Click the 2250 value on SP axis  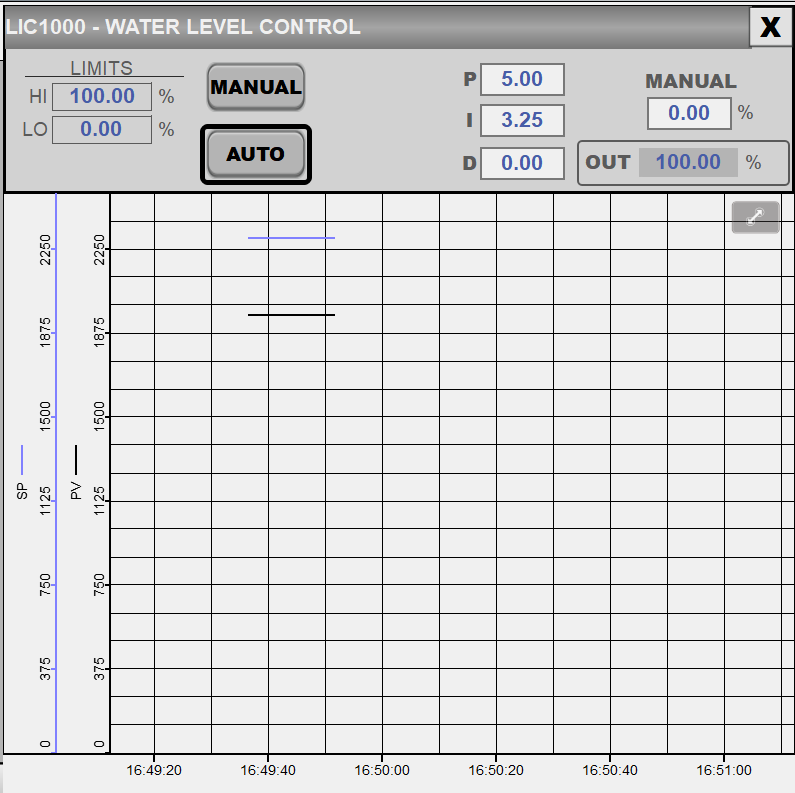[x=45, y=249]
